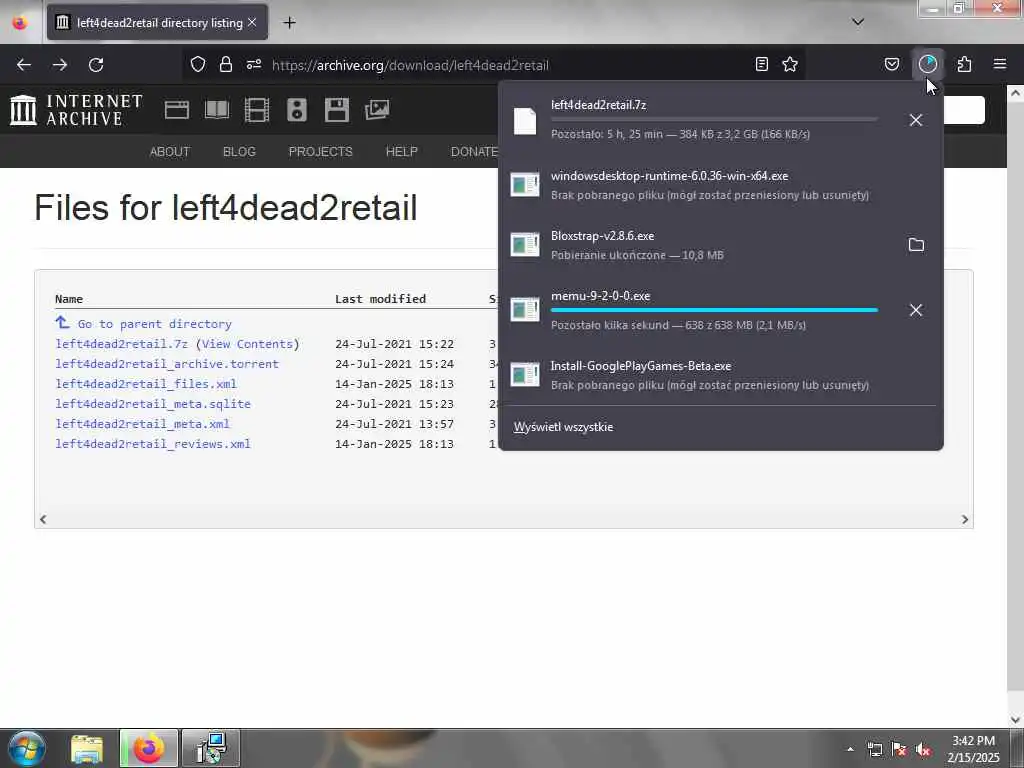Click the muted volume tray icon
The width and height of the screenshot is (1024, 768).
coord(923,750)
